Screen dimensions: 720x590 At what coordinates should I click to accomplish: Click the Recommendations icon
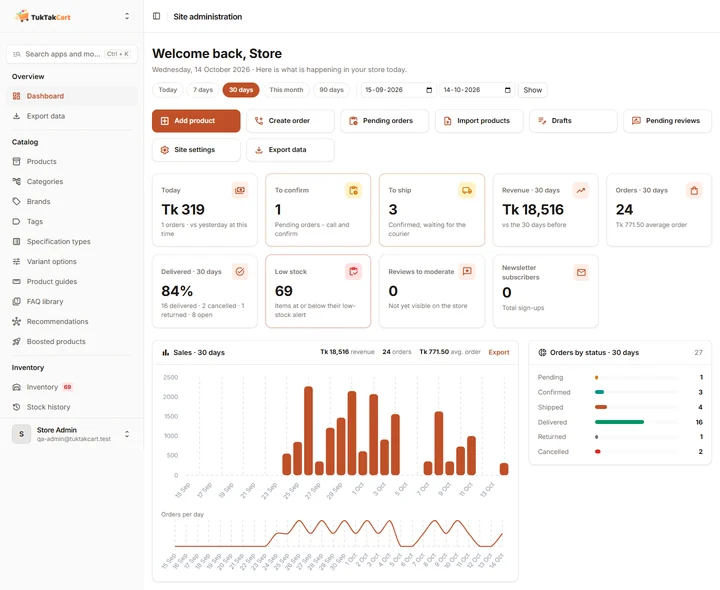coord(17,321)
